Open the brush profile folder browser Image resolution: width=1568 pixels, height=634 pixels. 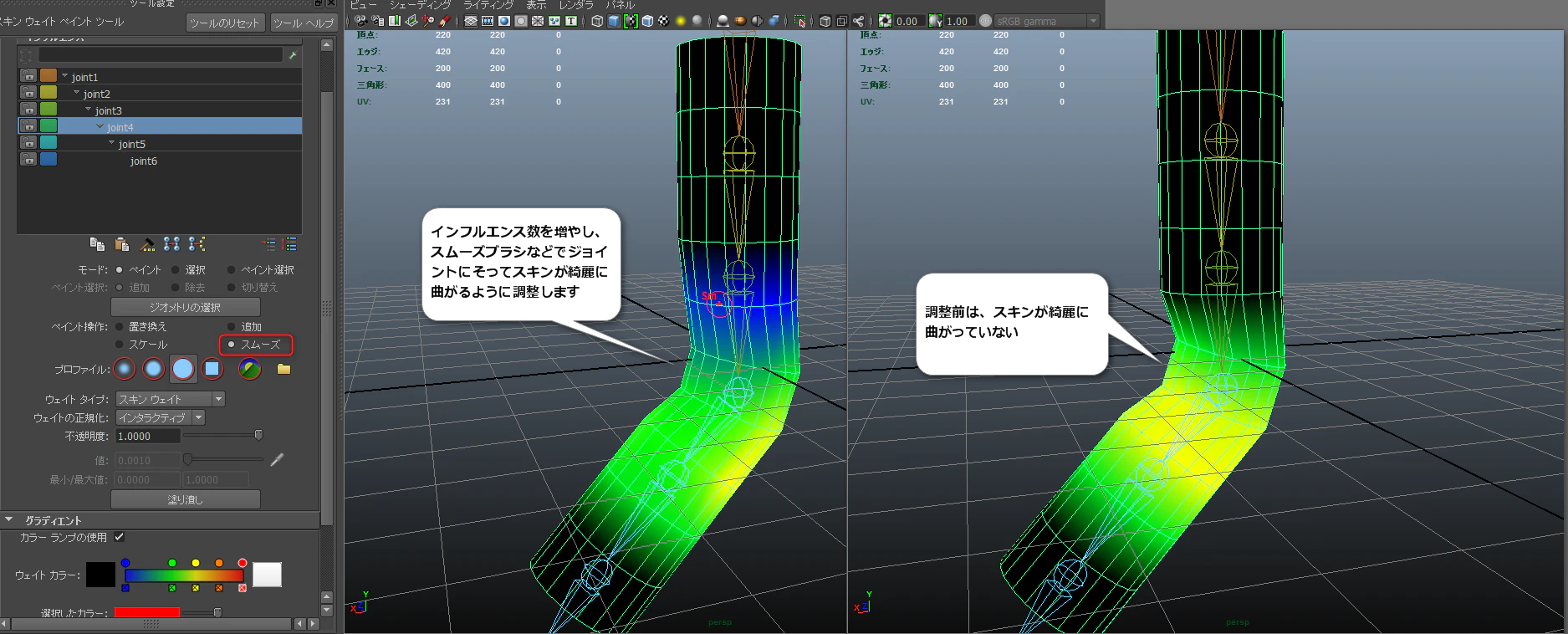(284, 369)
